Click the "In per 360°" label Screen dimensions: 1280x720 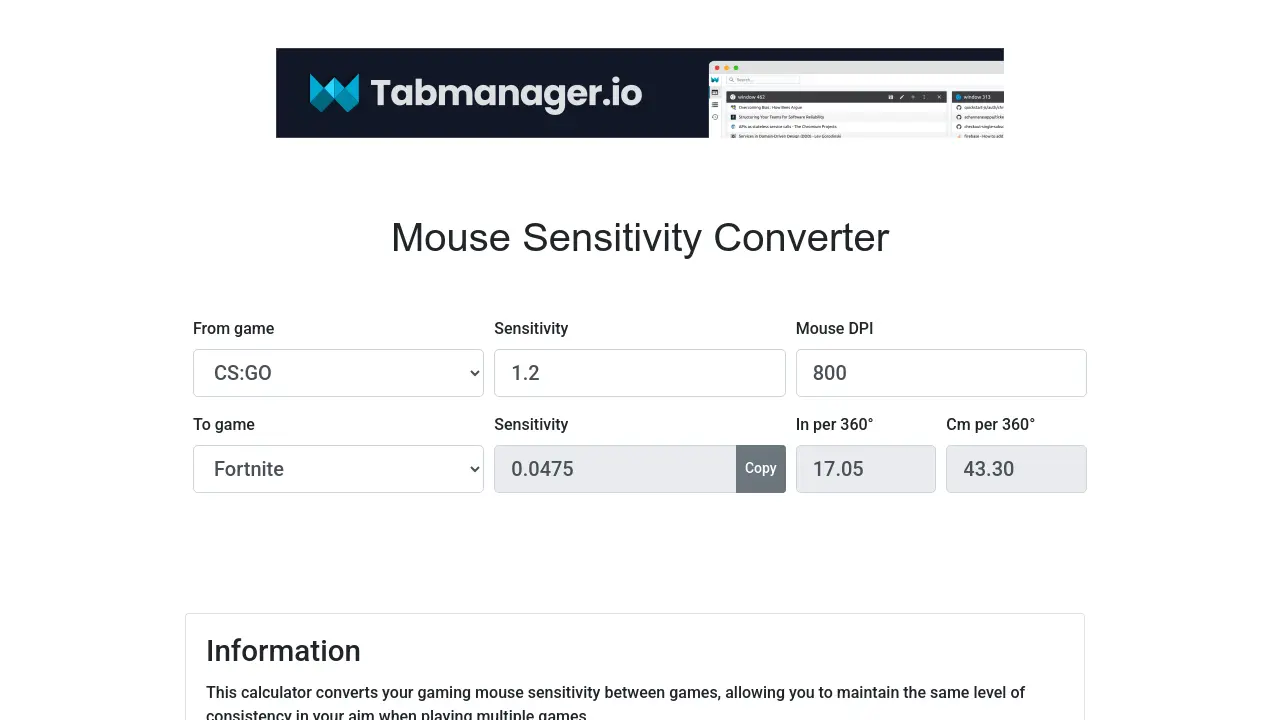coord(834,425)
